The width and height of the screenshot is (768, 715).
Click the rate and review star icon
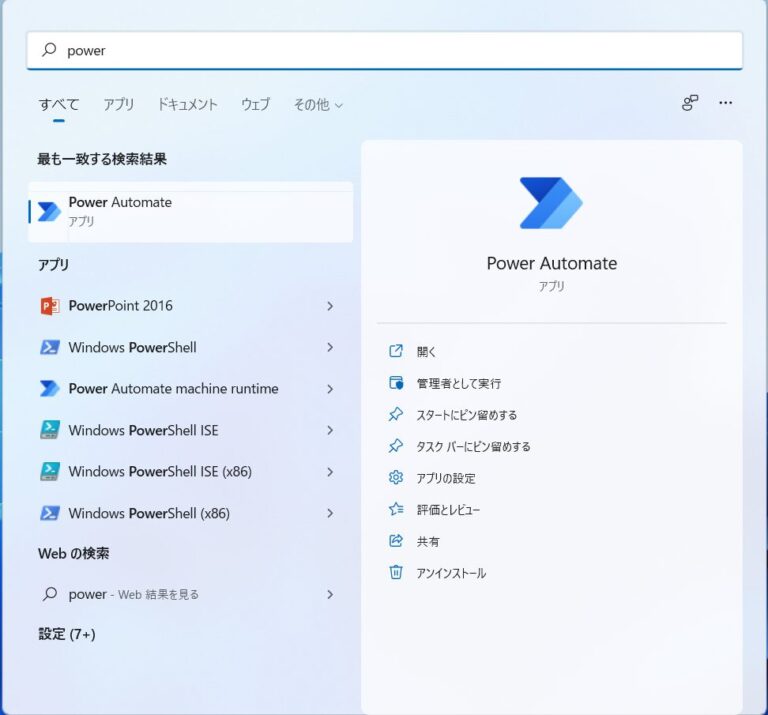point(396,509)
